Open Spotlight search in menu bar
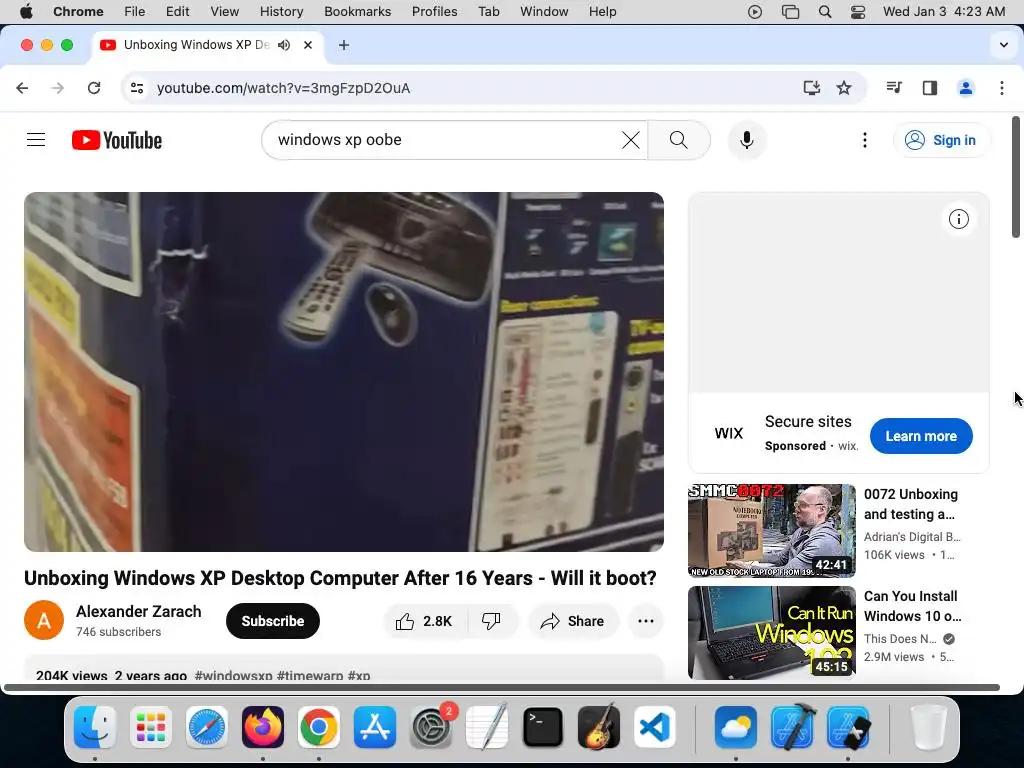Viewport: 1024px width, 768px height. [825, 12]
